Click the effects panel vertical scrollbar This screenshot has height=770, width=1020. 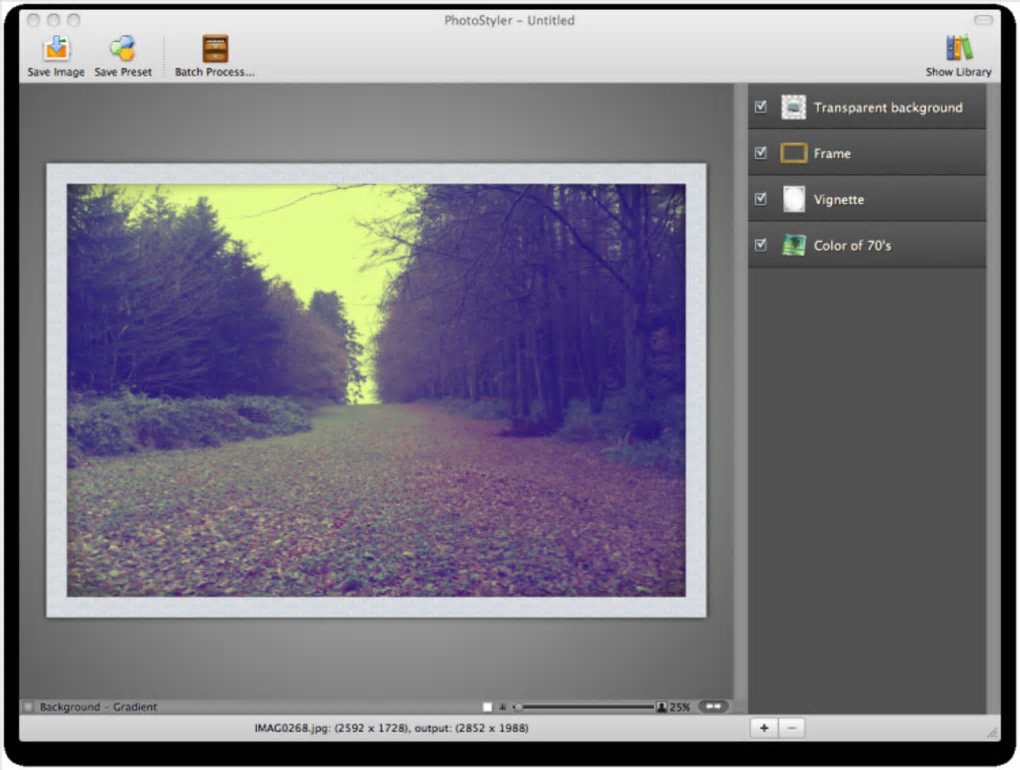993,398
